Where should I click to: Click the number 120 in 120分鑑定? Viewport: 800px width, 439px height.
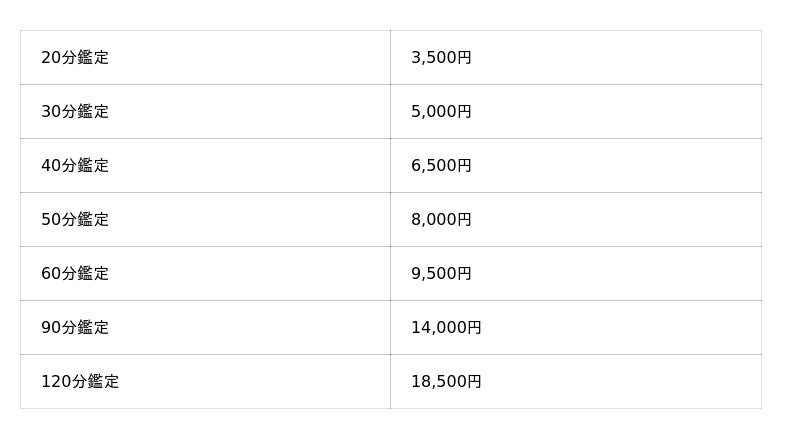point(55,382)
